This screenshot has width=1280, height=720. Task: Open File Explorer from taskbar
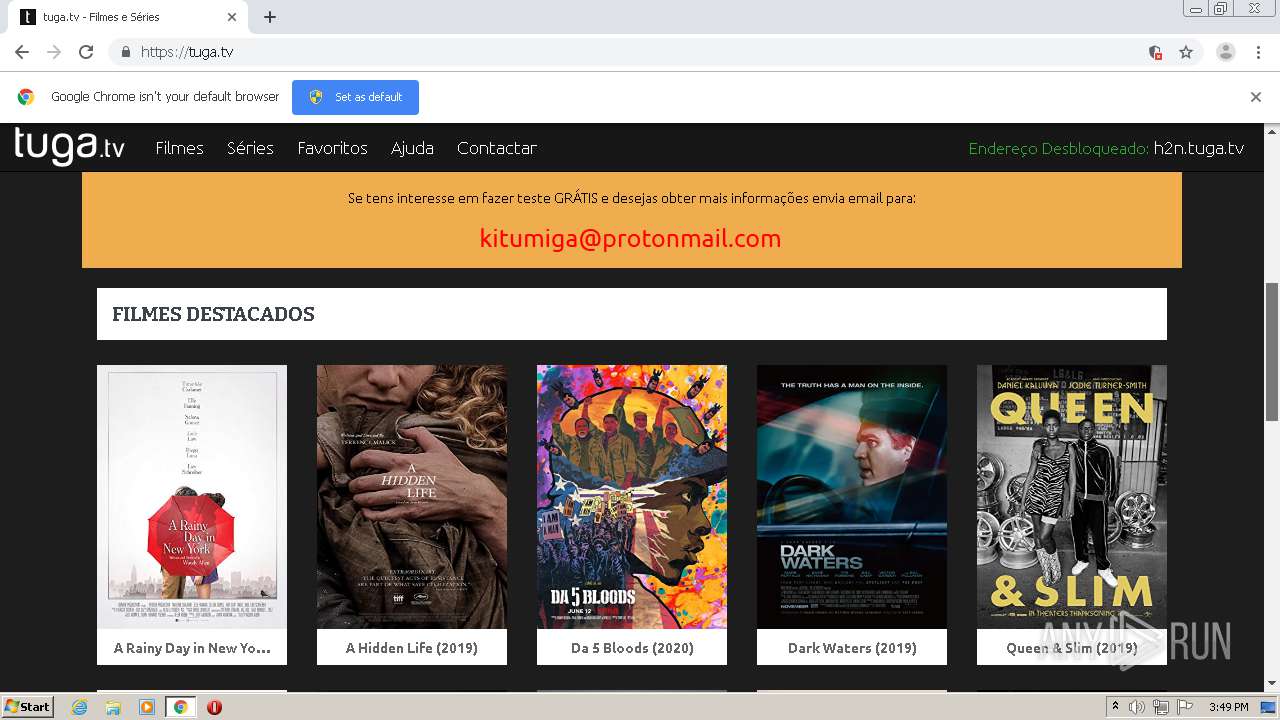click(x=113, y=707)
